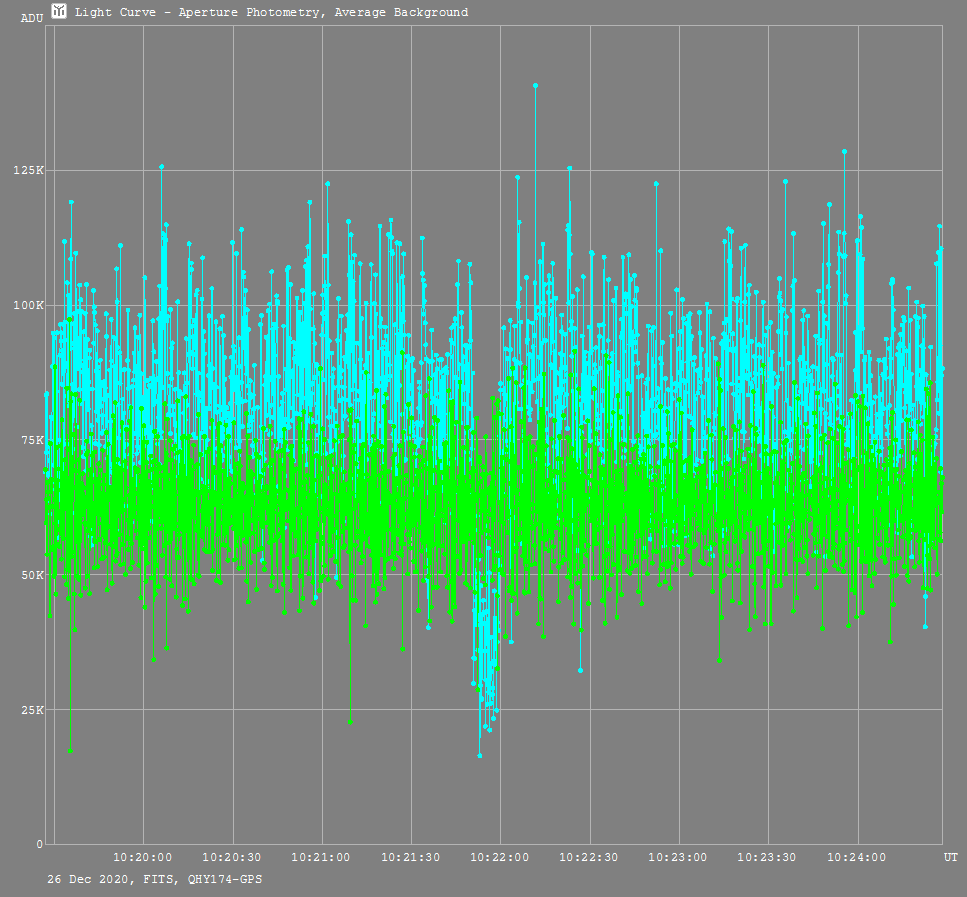
Task: Click the highest cyan peak data point
Action: 535,86
